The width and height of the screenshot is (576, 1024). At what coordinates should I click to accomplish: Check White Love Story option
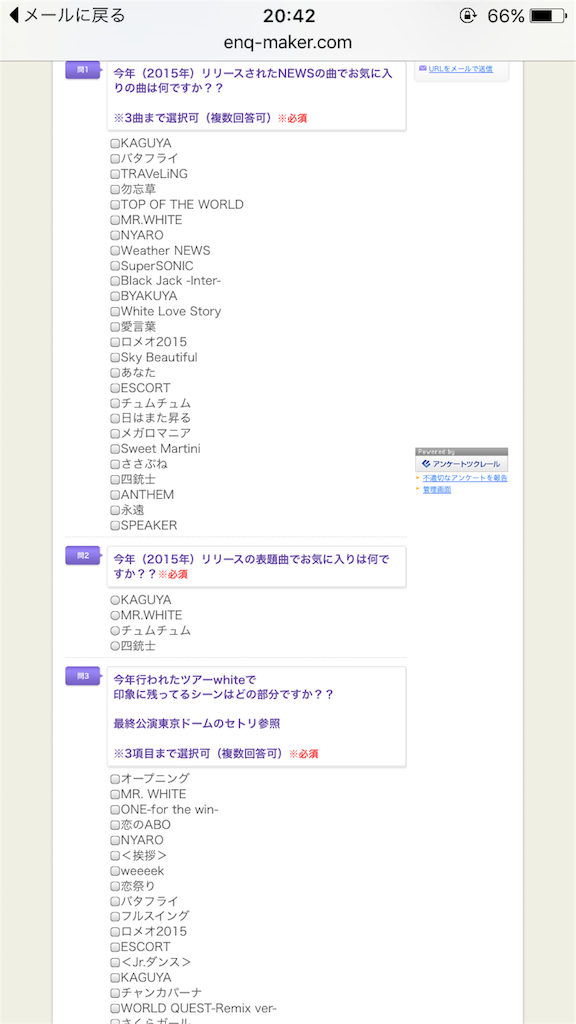click(115, 312)
